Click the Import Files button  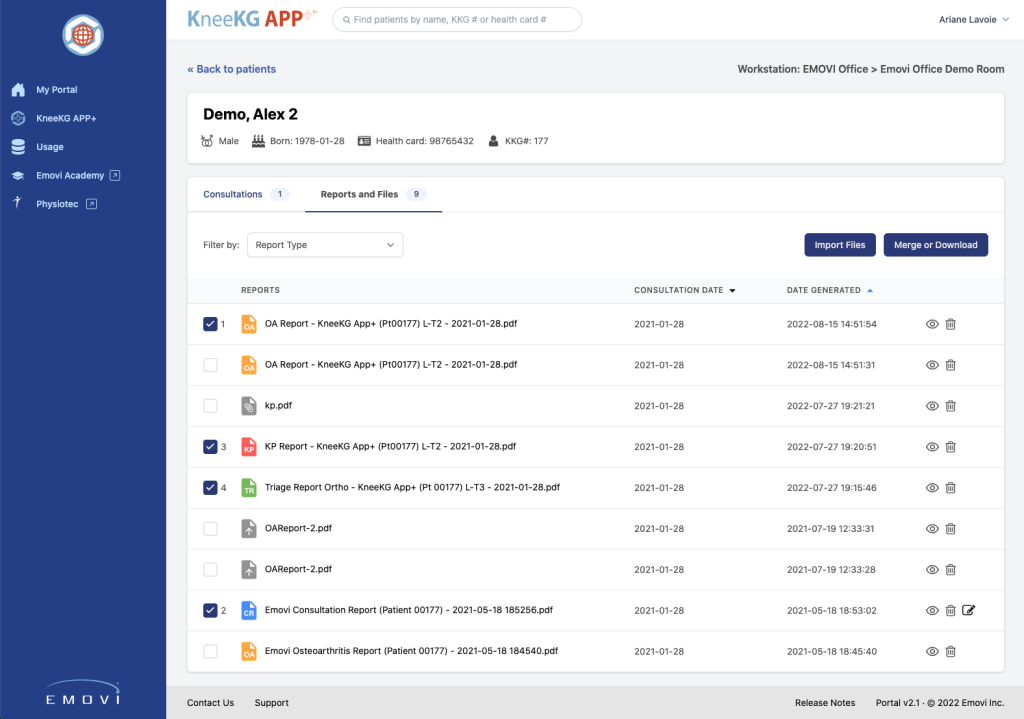tap(840, 245)
